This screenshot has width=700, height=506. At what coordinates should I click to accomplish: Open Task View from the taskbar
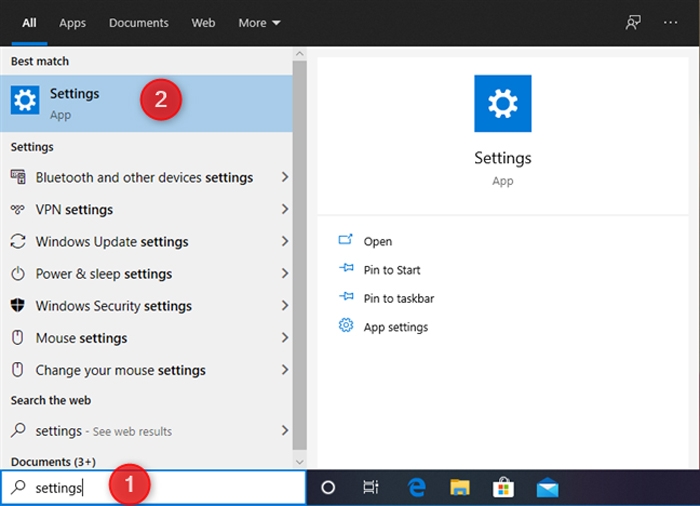click(x=371, y=487)
